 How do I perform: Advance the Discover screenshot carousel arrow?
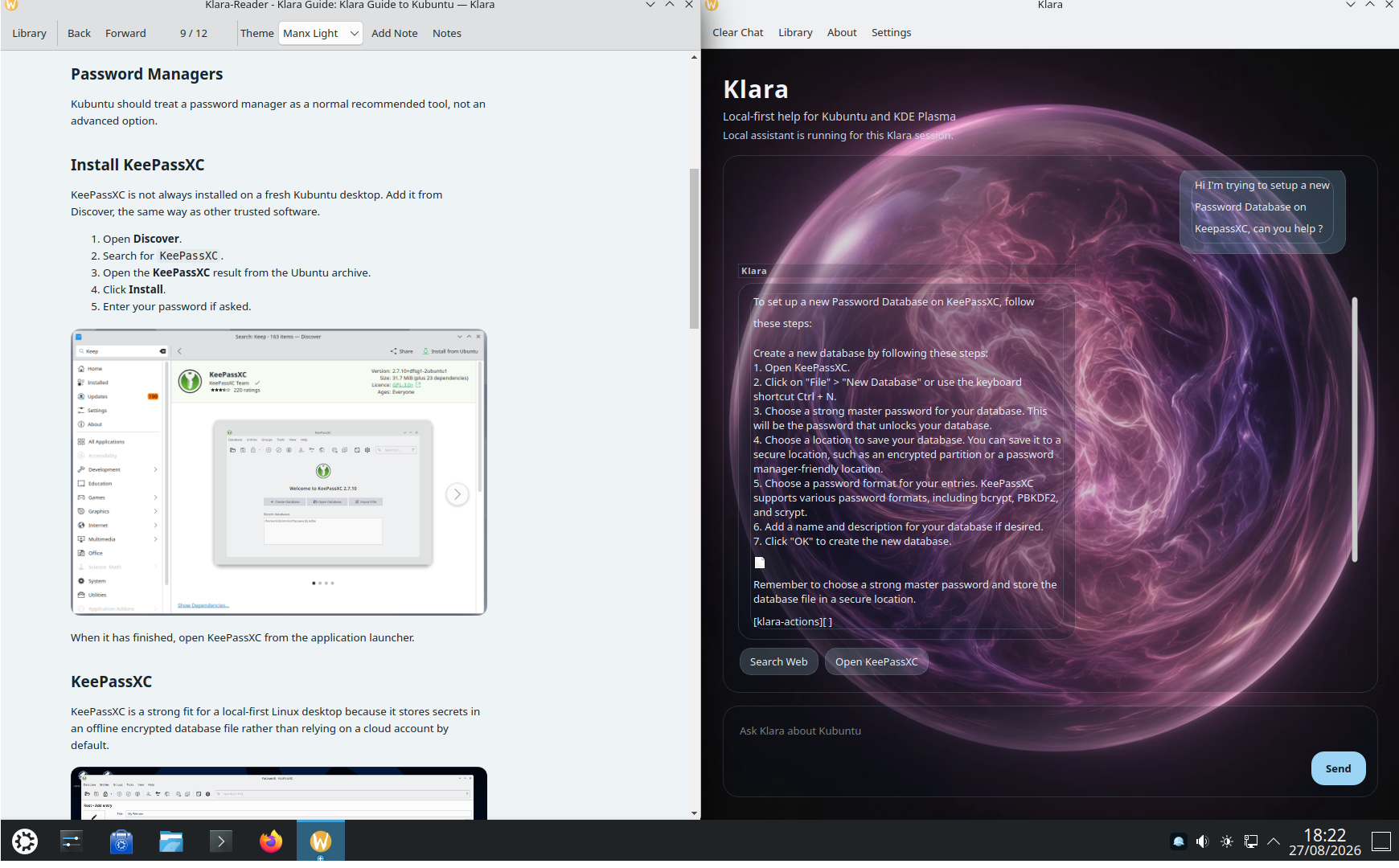coord(457,494)
